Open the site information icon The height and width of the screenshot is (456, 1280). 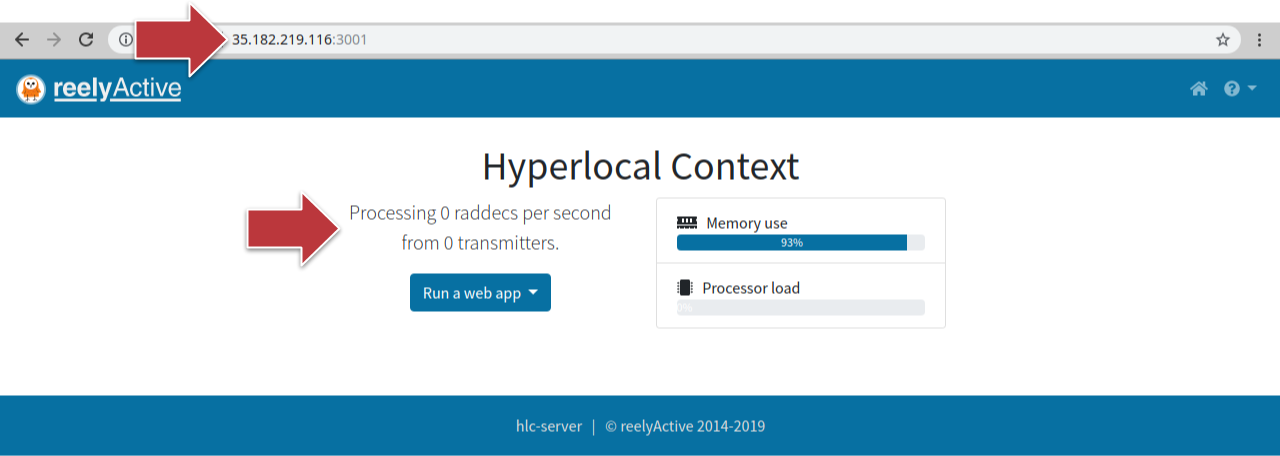click(125, 40)
